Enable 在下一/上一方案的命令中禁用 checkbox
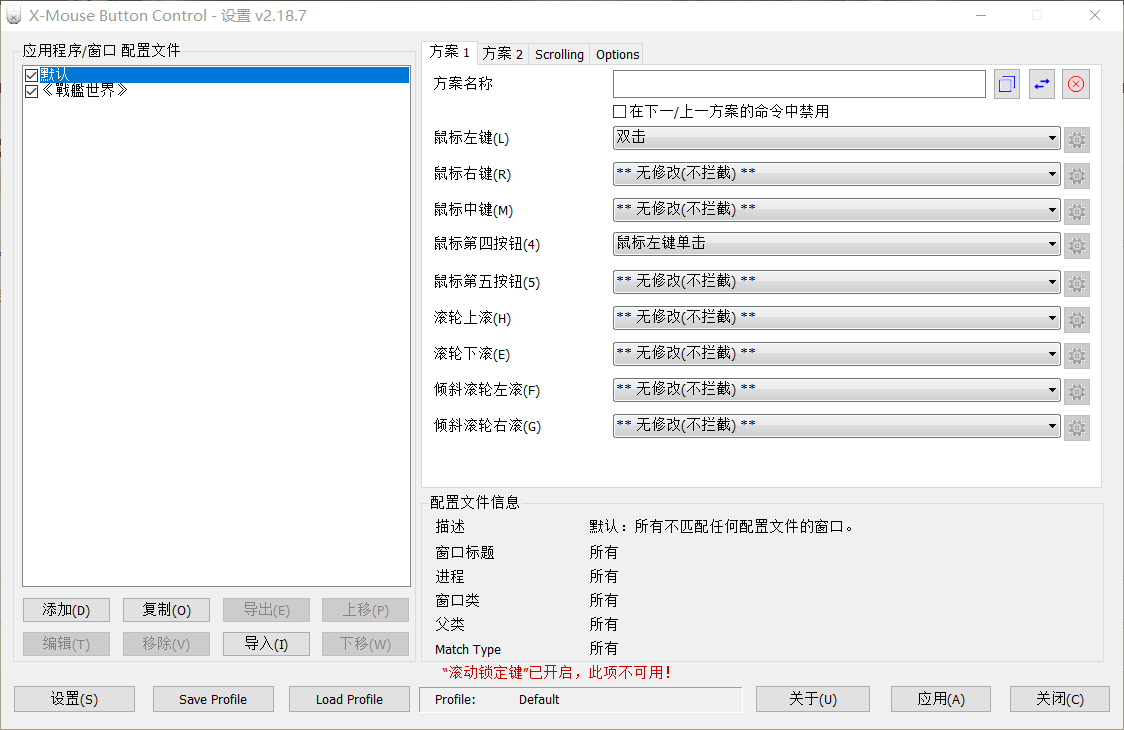The height and width of the screenshot is (730, 1124). 619,112
